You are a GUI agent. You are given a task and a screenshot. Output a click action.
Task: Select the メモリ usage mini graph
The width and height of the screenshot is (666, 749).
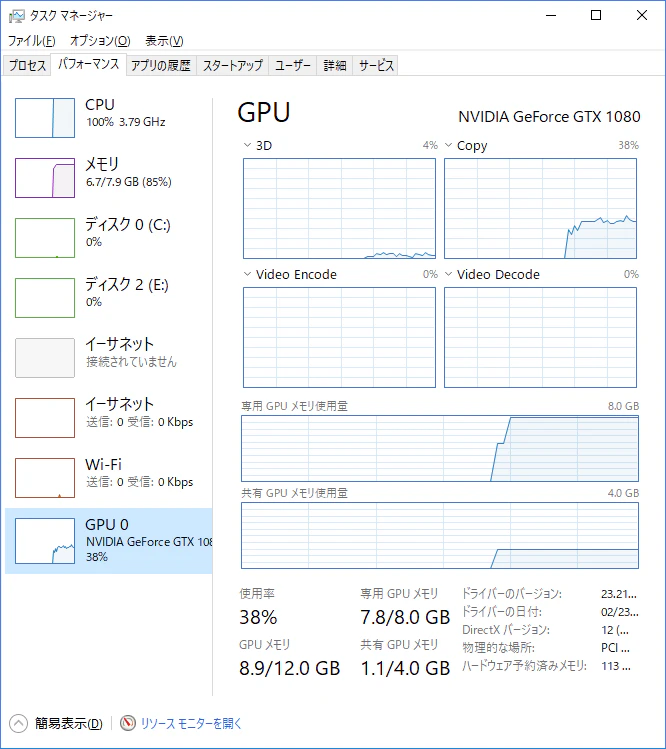[45, 178]
